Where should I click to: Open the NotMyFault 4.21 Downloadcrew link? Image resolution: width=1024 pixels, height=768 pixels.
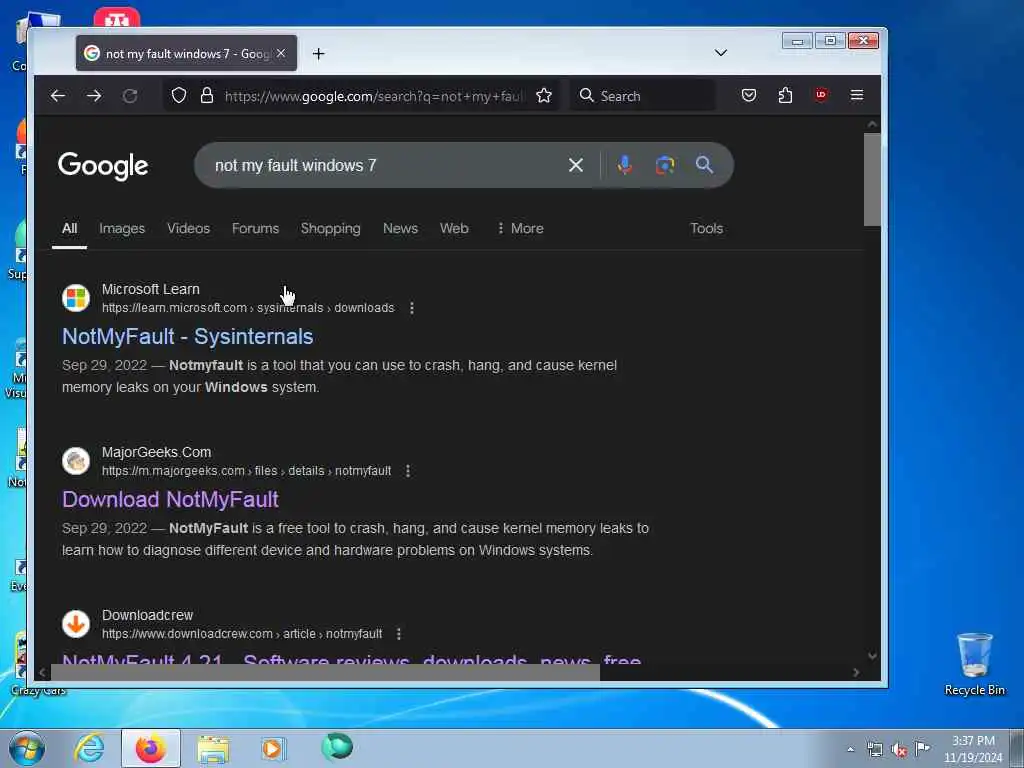(x=351, y=658)
